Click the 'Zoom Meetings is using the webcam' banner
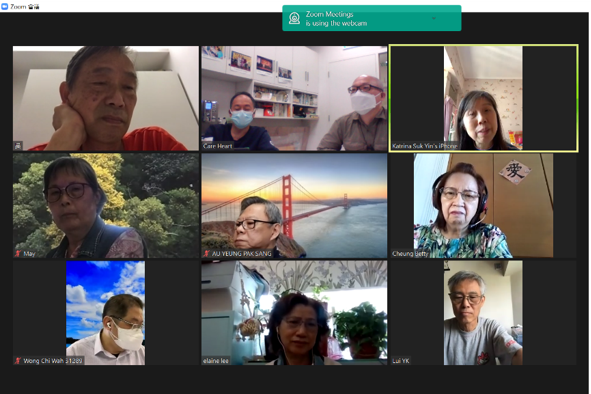 372,18
